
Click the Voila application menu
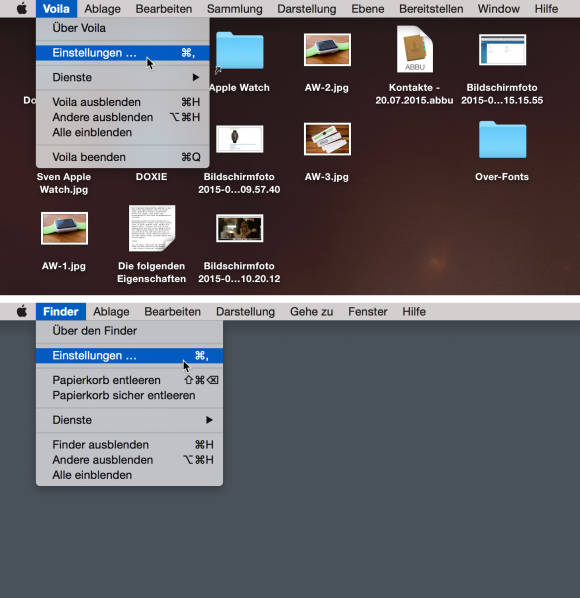coord(56,8)
